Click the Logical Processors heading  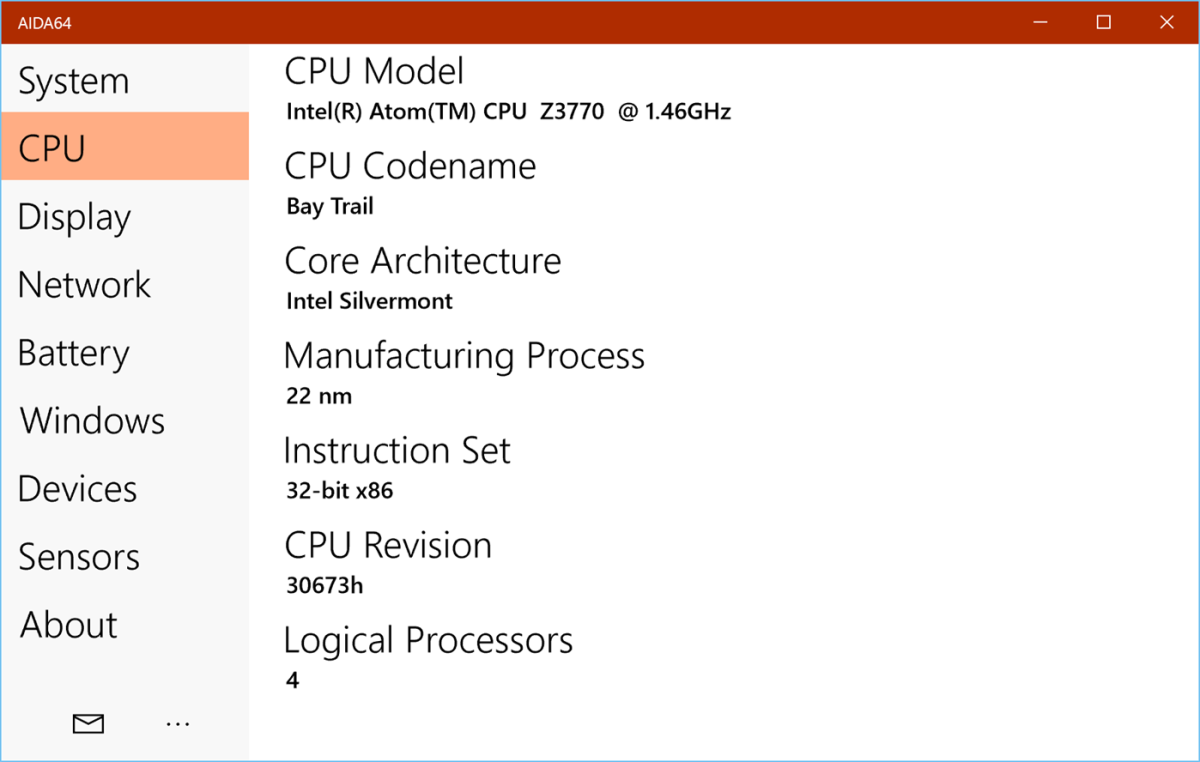pos(428,640)
